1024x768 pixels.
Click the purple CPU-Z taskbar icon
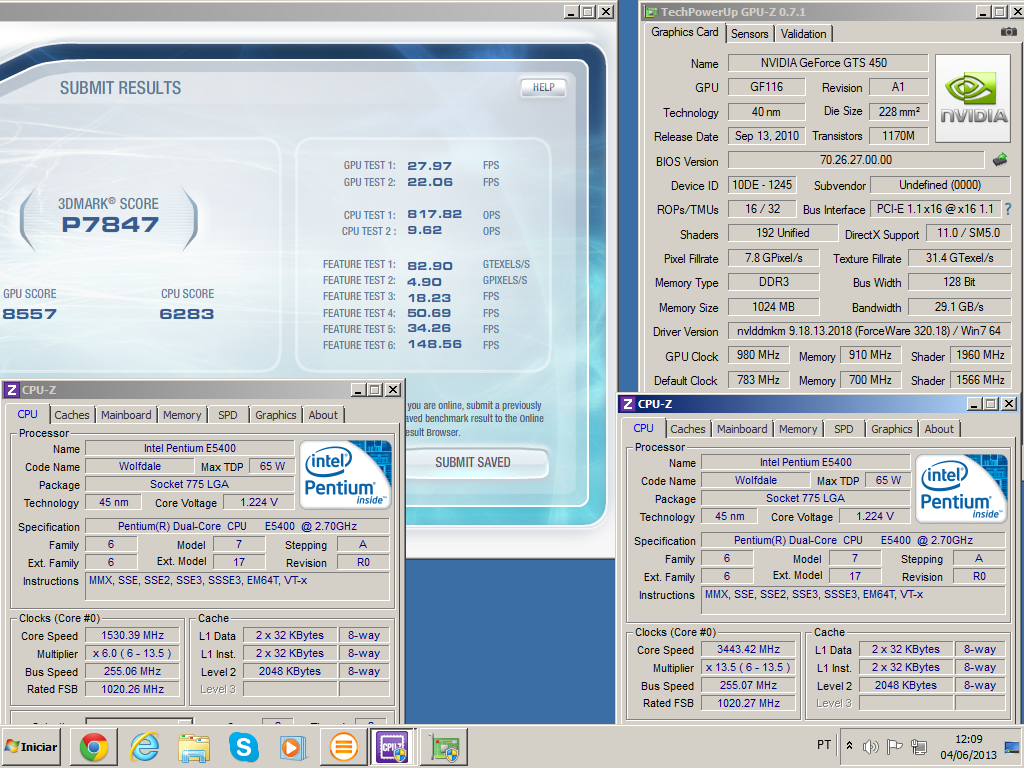[392, 747]
